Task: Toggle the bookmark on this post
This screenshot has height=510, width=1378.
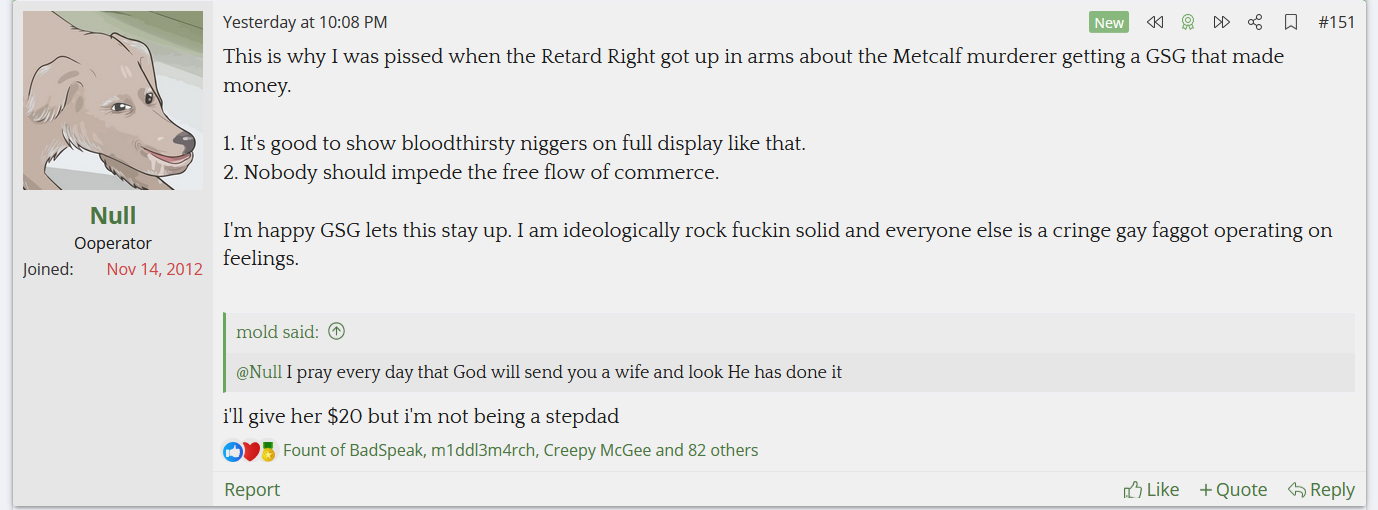Action: 1291,22
